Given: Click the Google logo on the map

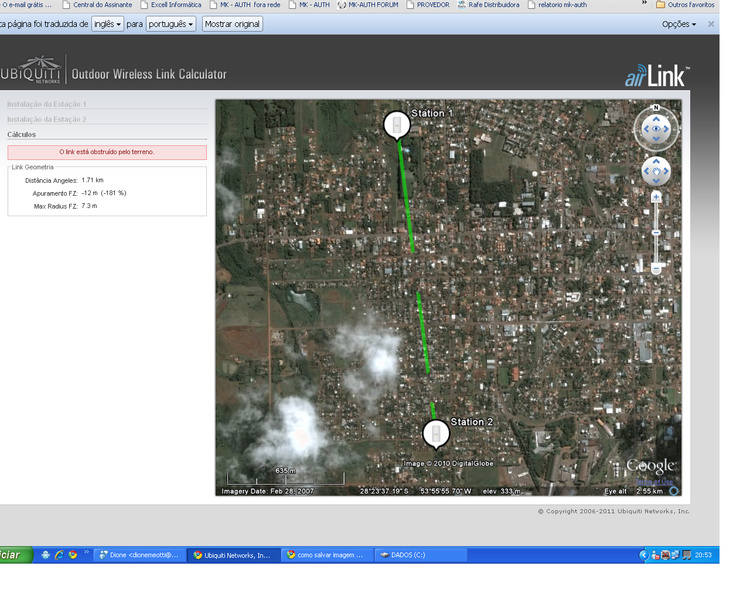Looking at the screenshot, I should pyautogui.click(x=651, y=465).
